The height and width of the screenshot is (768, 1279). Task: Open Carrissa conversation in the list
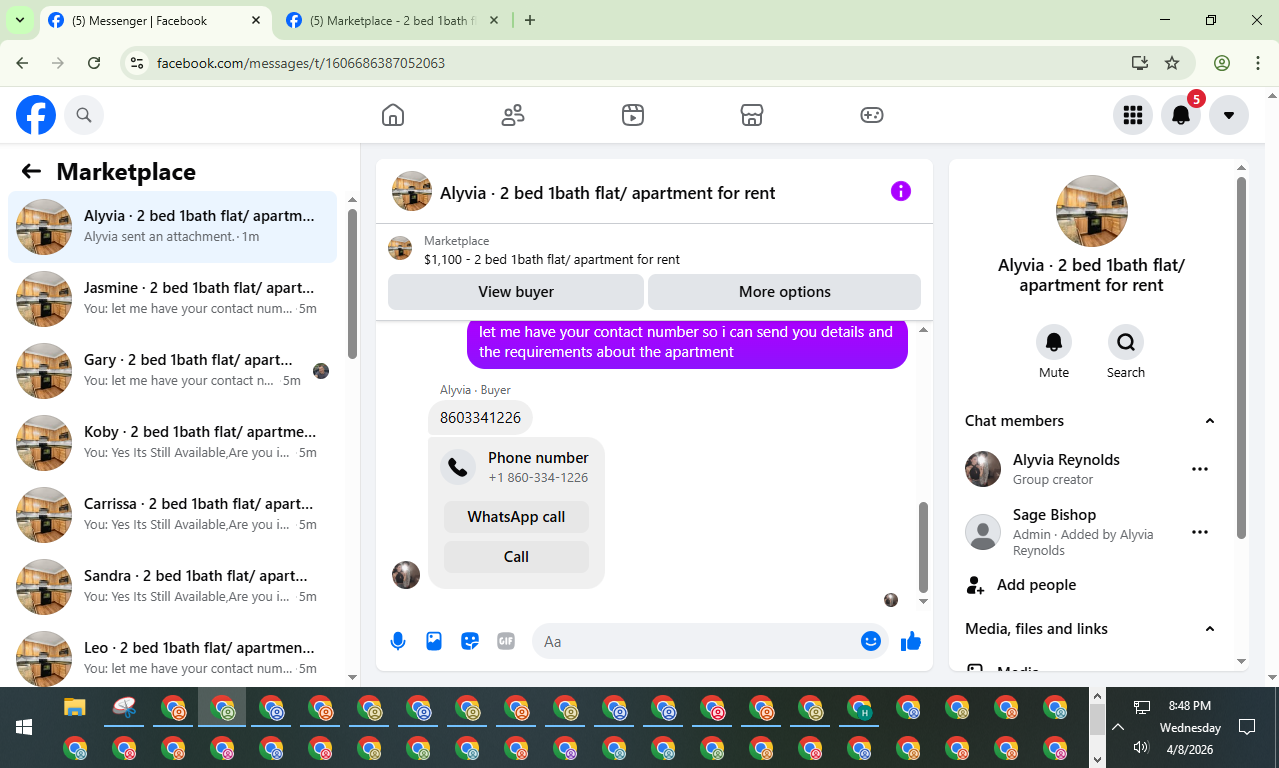coord(172,515)
